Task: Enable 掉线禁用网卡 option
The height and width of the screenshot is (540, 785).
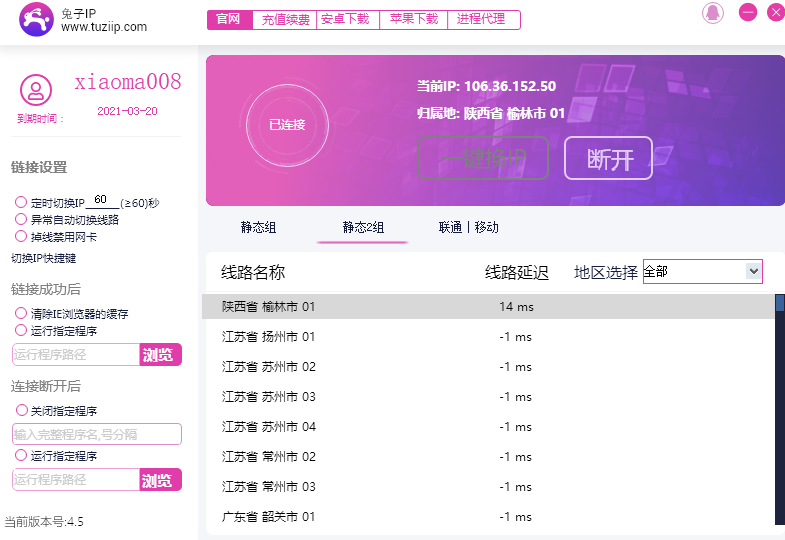Action: [21, 236]
